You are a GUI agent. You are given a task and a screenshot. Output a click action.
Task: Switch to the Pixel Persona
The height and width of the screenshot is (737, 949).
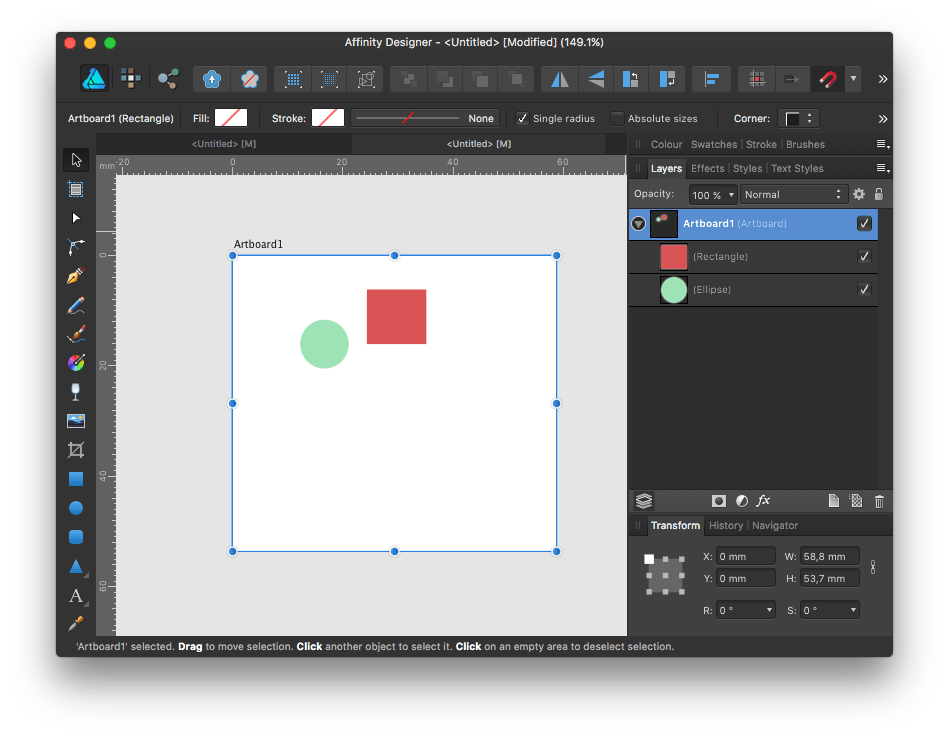[x=131, y=79]
